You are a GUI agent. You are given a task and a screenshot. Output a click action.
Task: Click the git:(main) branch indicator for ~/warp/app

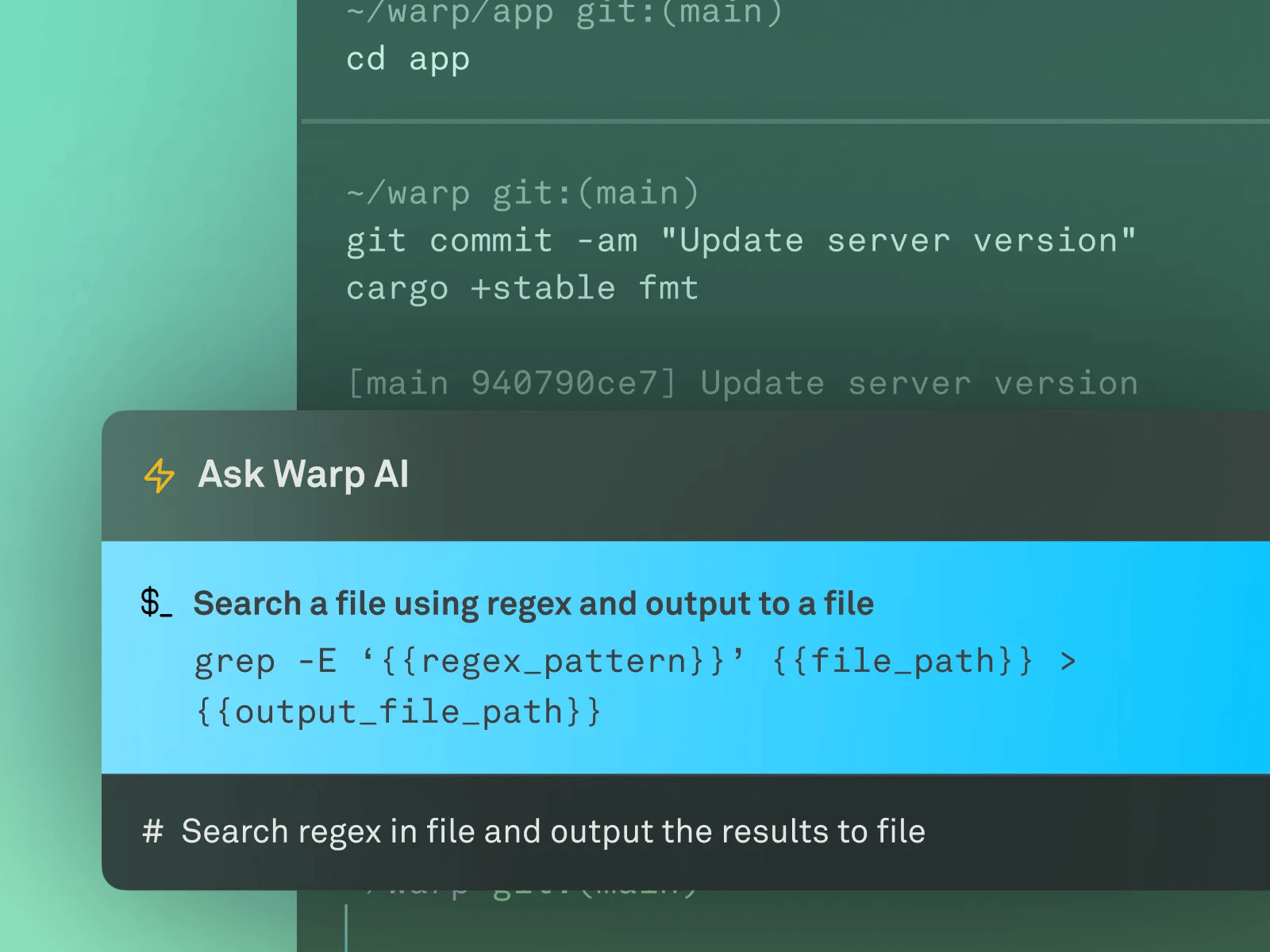coord(679,13)
